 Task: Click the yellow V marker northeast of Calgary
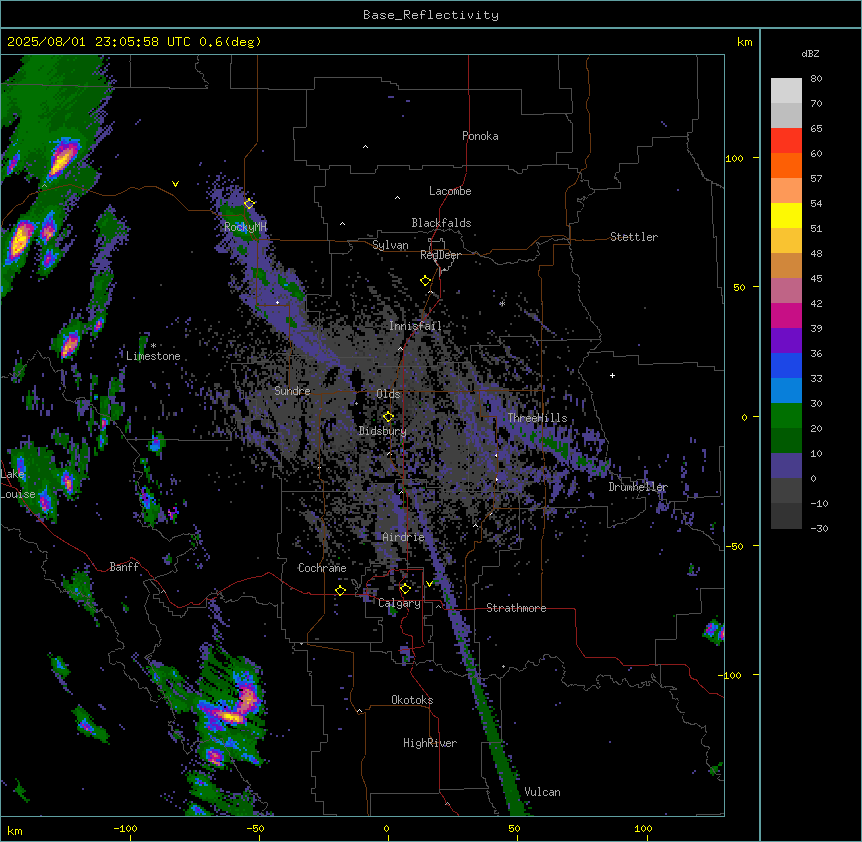(429, 584)
